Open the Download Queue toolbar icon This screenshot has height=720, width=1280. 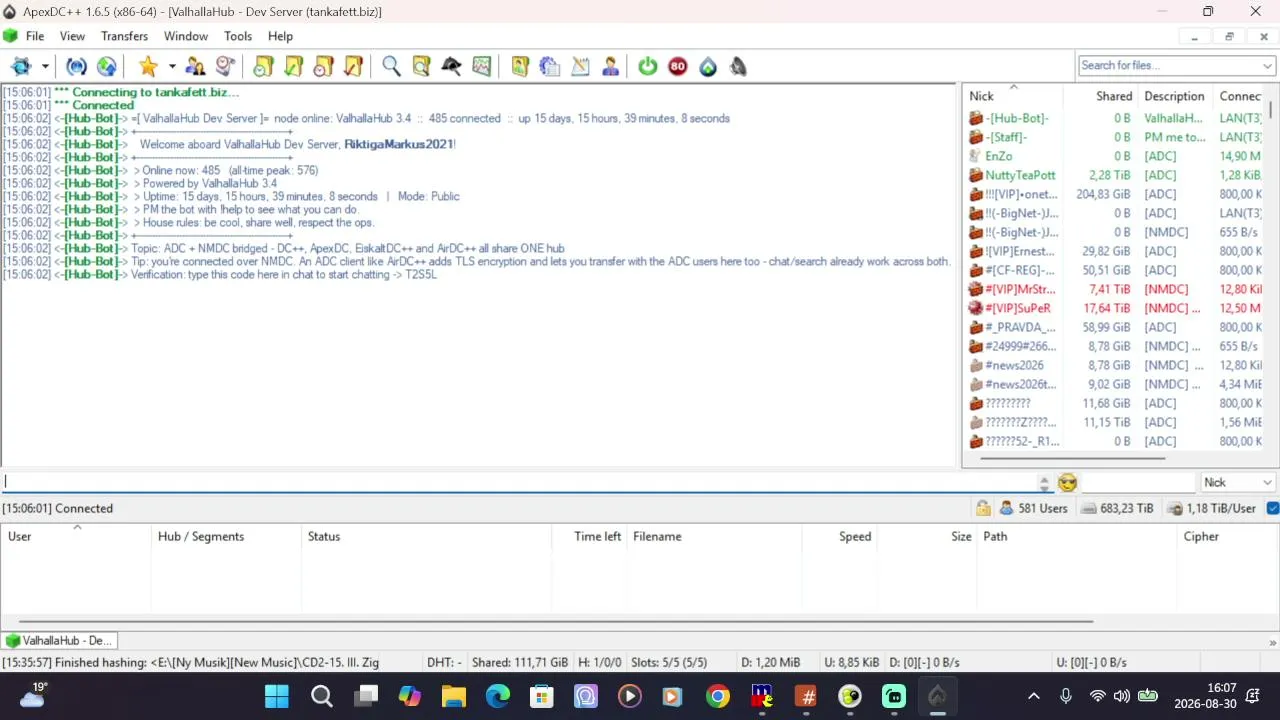263,67
